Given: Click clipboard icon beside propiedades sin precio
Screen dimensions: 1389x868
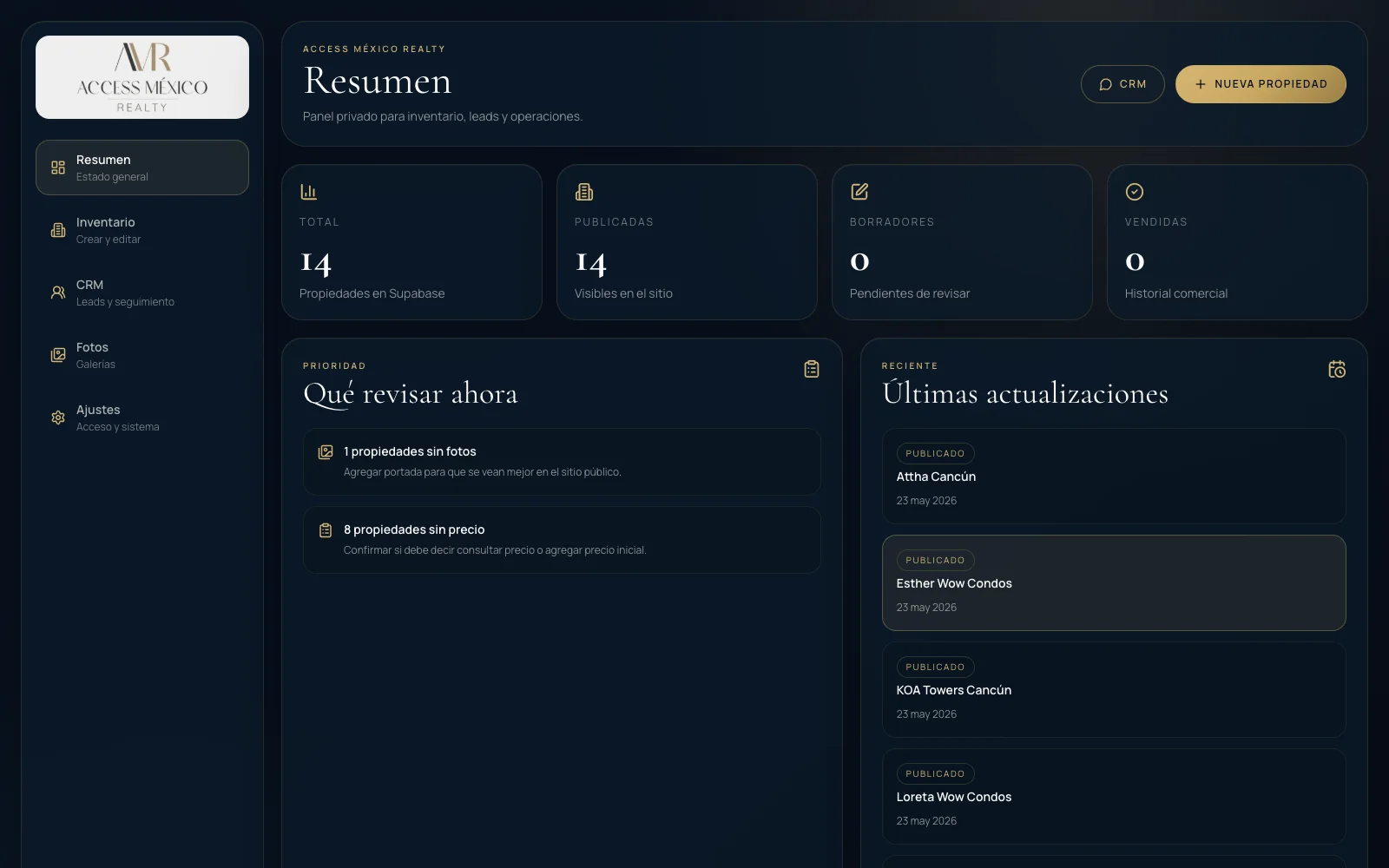Looking at the screenshot, I should (326, 530).
